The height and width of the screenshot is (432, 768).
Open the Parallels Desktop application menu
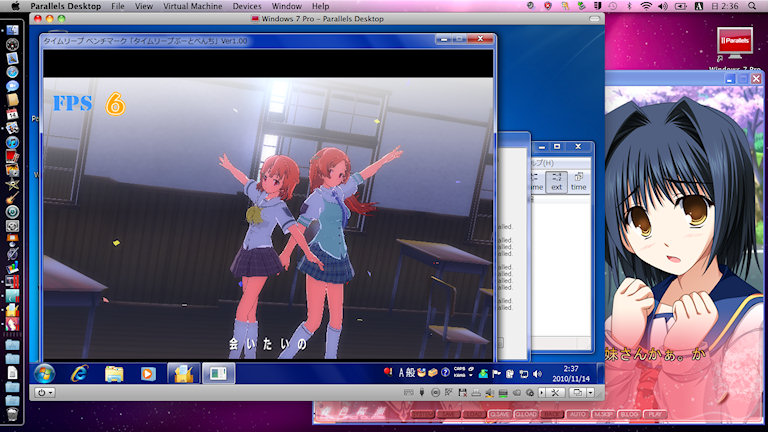65,6
